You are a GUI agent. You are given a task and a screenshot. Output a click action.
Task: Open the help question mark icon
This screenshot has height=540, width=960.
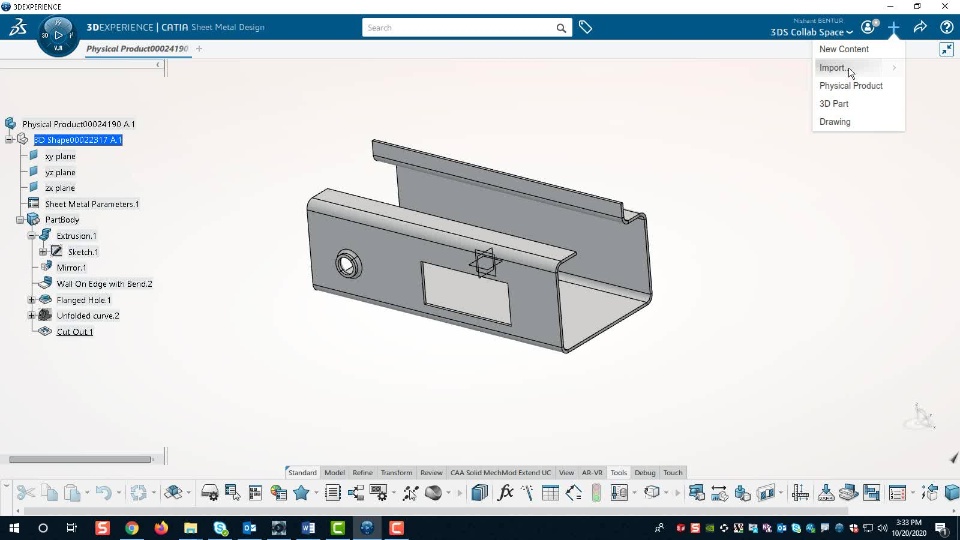(947, 27)
